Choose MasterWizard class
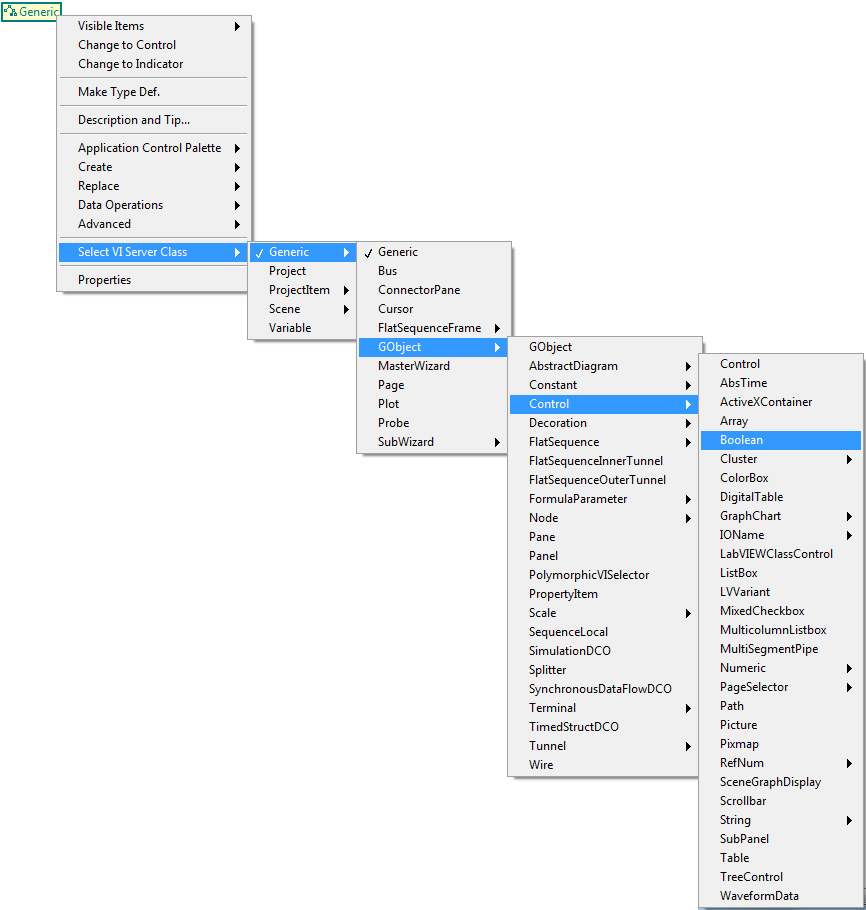The height and width of the screenshot is (910, 866). pos(434,366)
